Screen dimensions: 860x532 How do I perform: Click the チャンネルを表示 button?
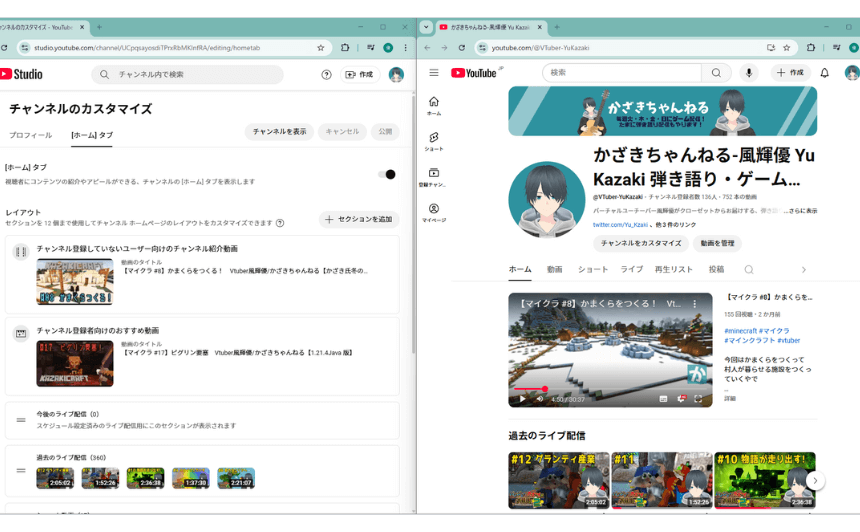pos(279,132)
